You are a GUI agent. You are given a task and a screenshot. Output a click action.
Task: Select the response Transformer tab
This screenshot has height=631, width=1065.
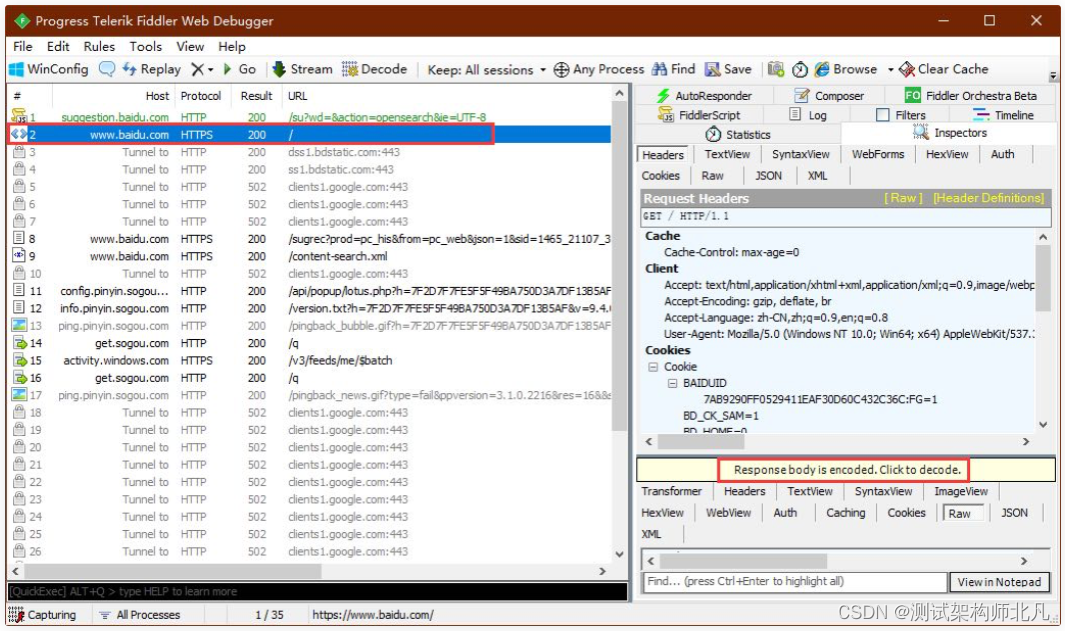[x=671, y=491]
